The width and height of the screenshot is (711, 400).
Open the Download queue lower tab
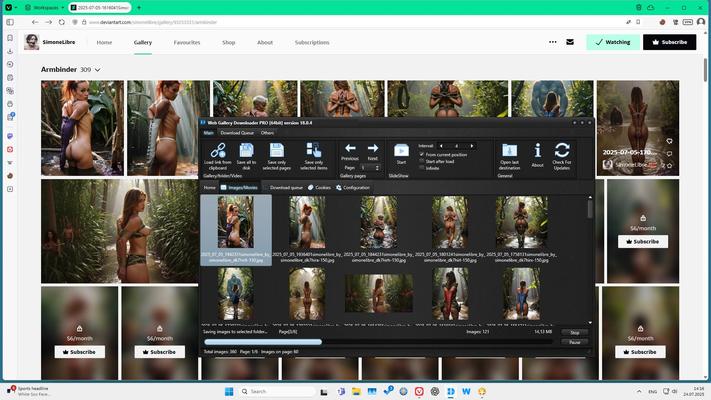[283, 187]
